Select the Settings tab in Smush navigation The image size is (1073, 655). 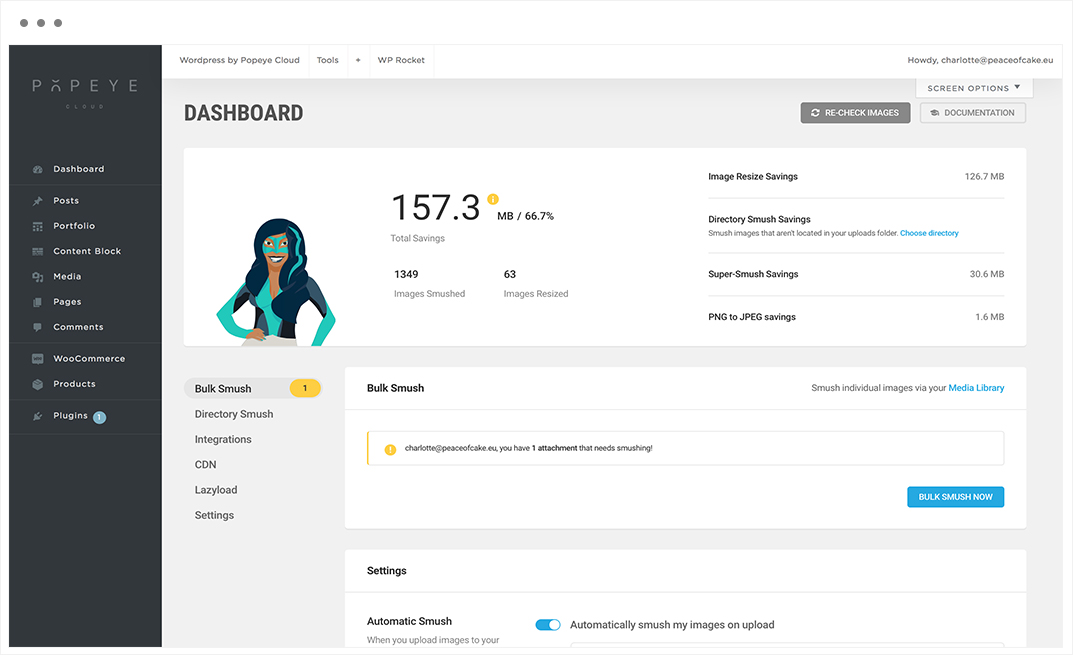[214, 515]
